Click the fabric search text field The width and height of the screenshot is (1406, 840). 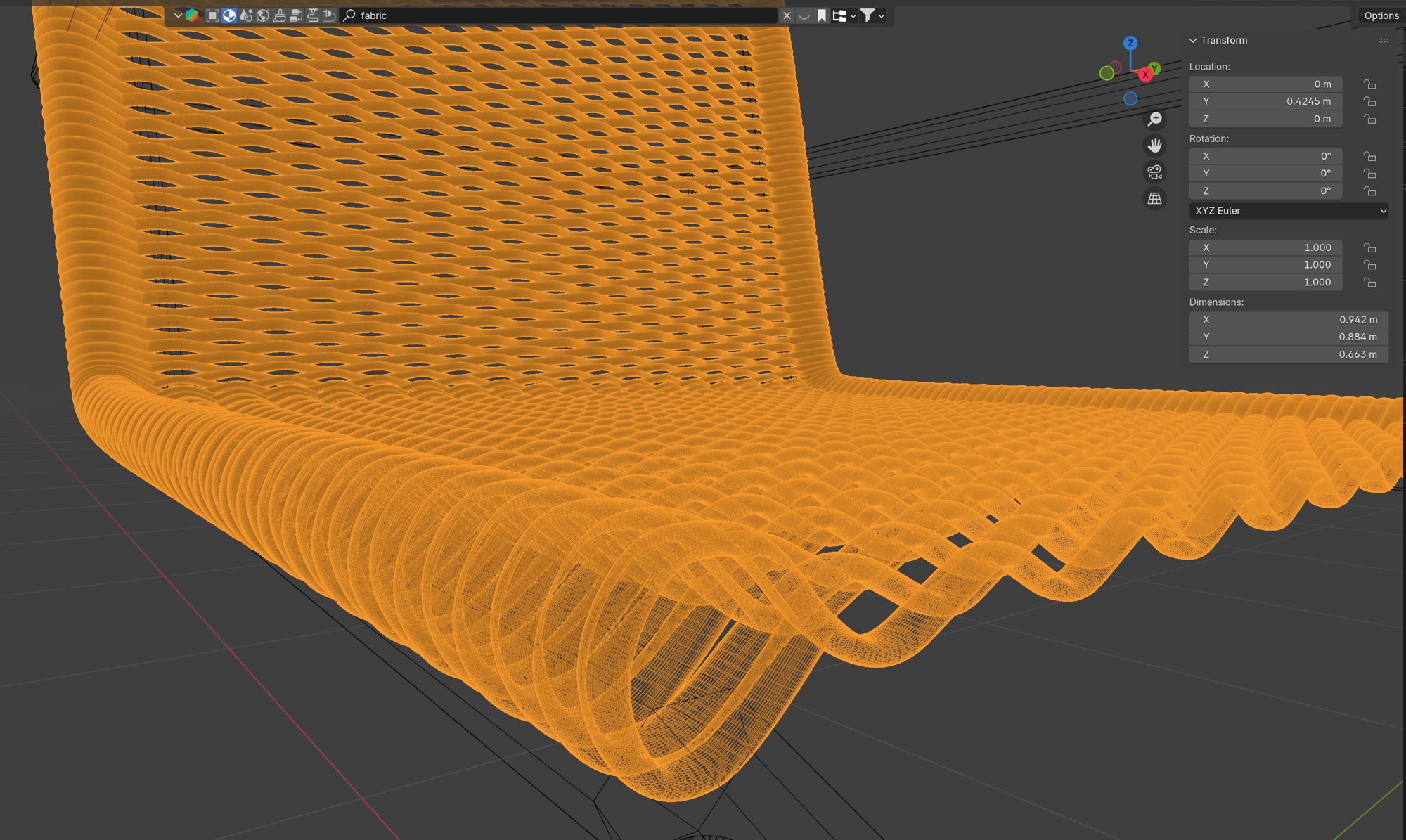coord(562,15)
